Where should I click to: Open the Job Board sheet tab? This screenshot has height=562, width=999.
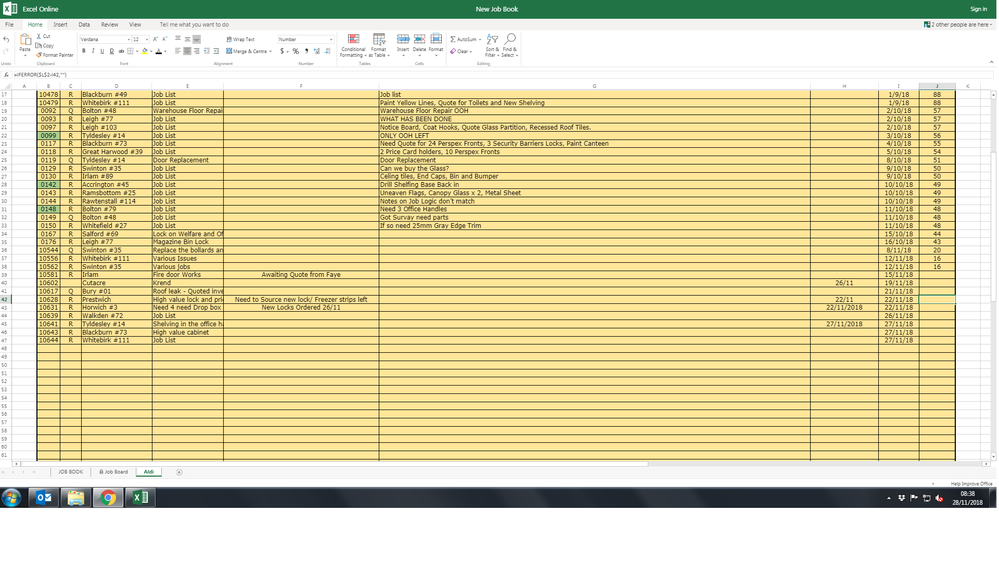[113, 472]
